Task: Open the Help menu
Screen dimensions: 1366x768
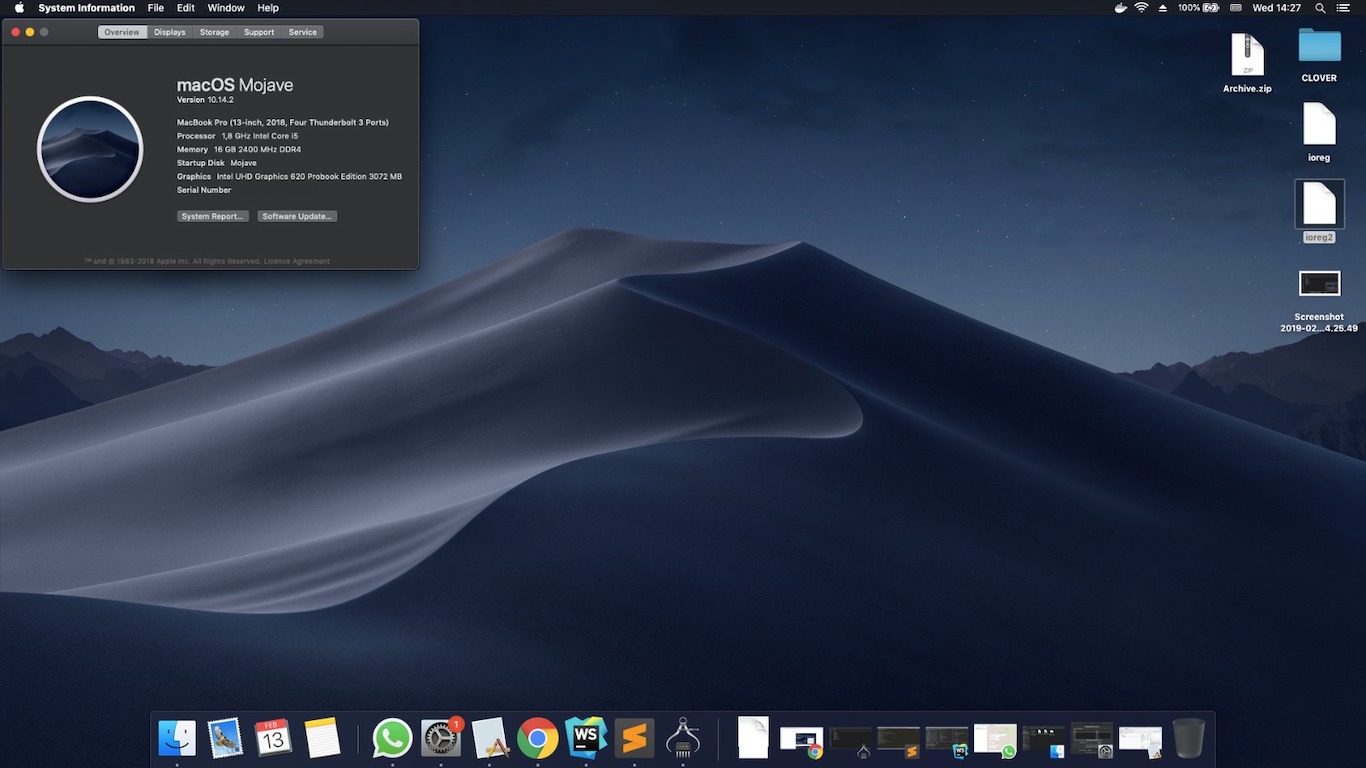Action: point(267,8)
